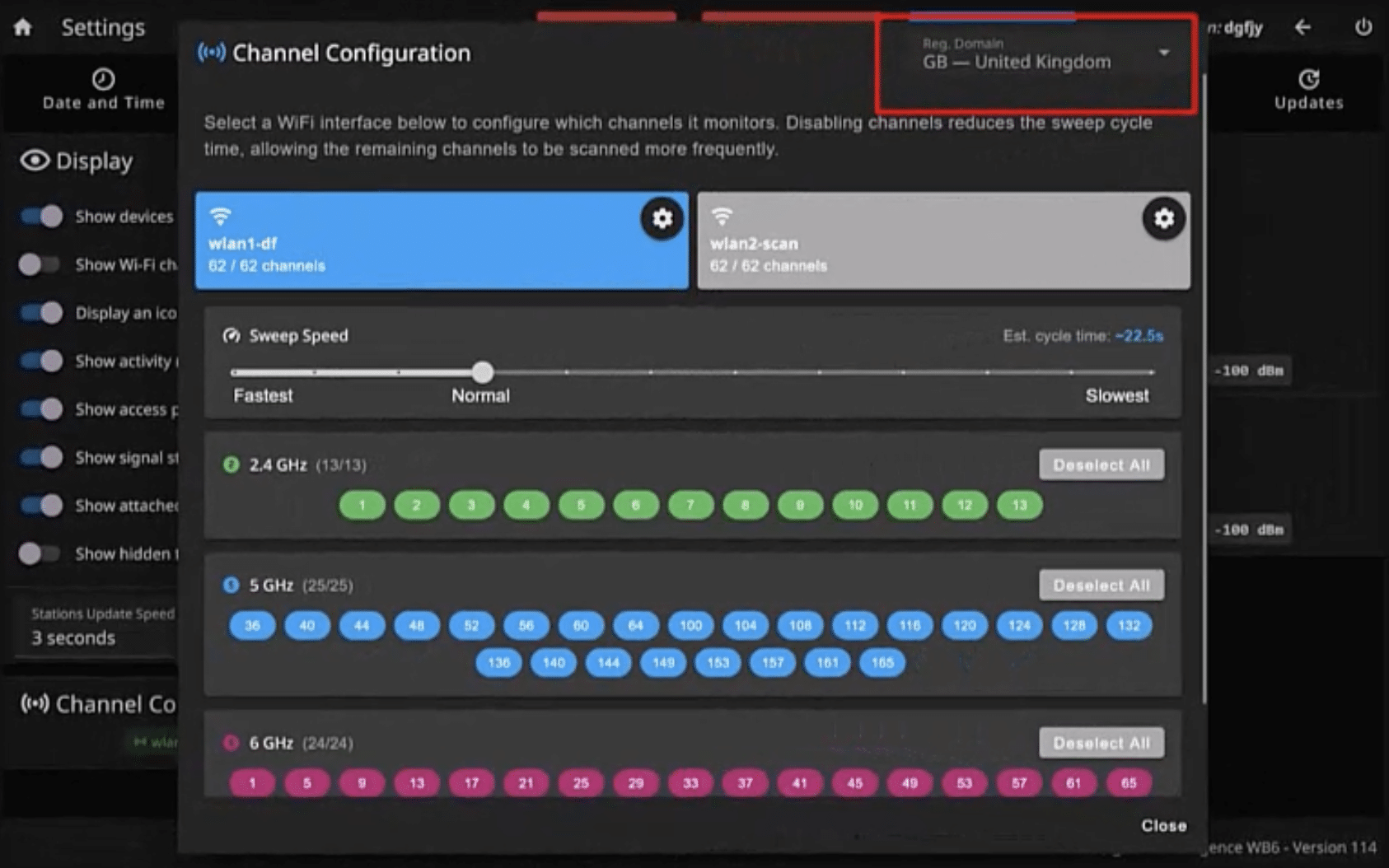Image resolution: width=1389 pixels, height=868 pixels.
Task: Open Date and Time settings
Action: click(x=103, y=90)
